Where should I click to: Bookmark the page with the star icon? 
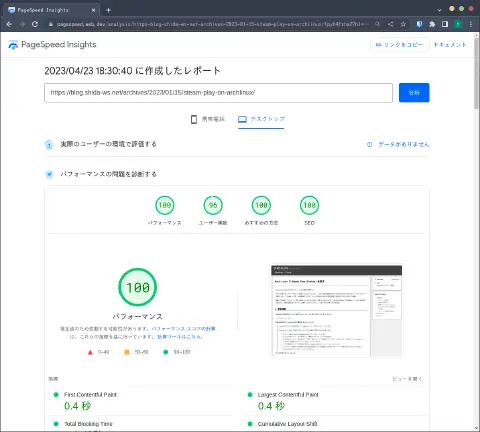pos(403,24)
